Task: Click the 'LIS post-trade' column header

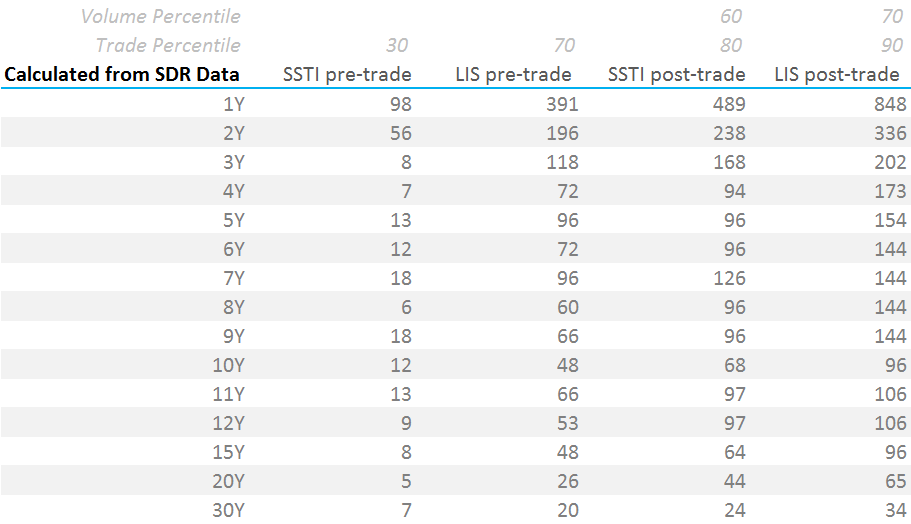Action: 837,74
